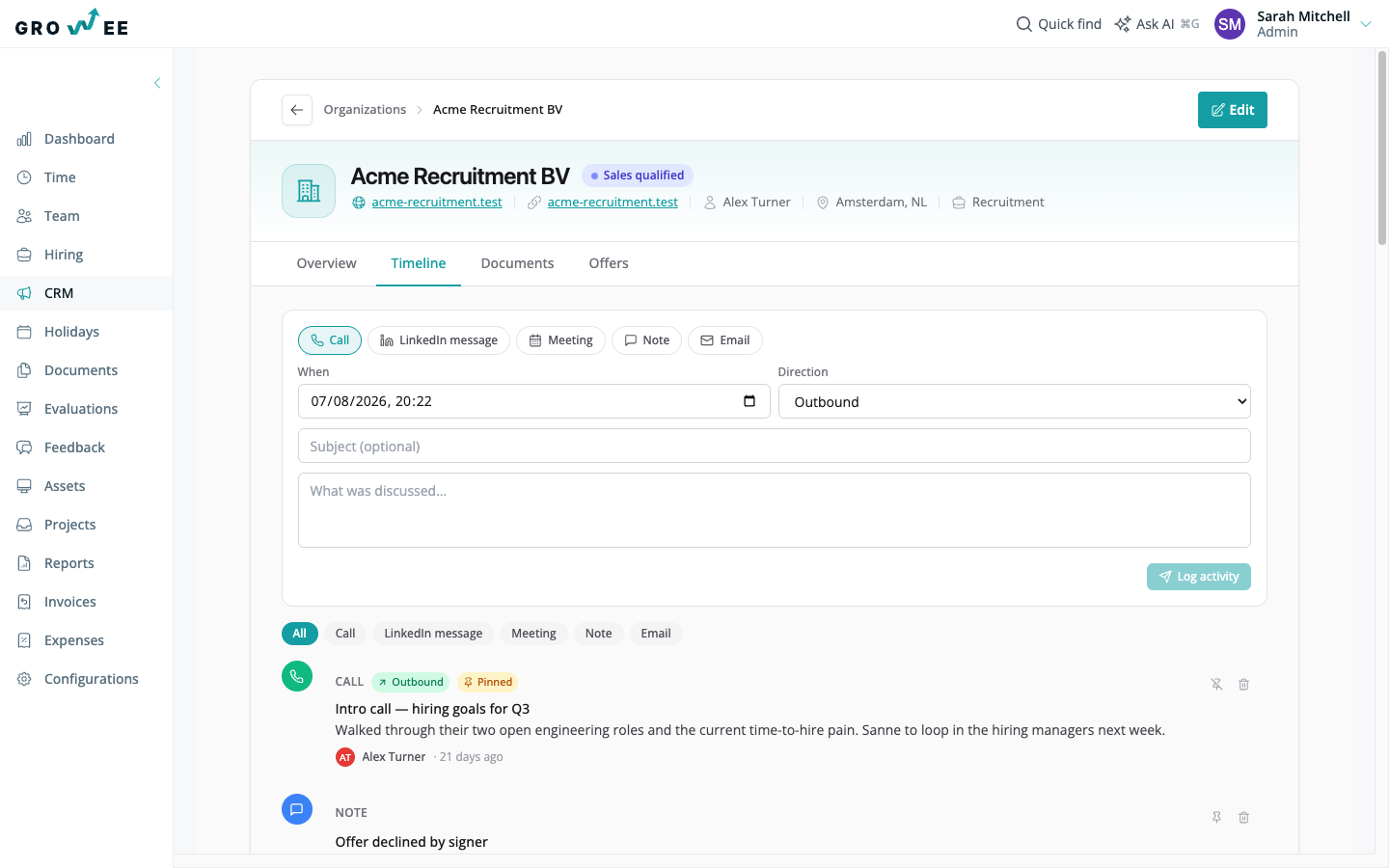Image resolution: width=1389 pixels, height=868 pixels.
Task: Click the Subject (optional) field
Action: 775,446
